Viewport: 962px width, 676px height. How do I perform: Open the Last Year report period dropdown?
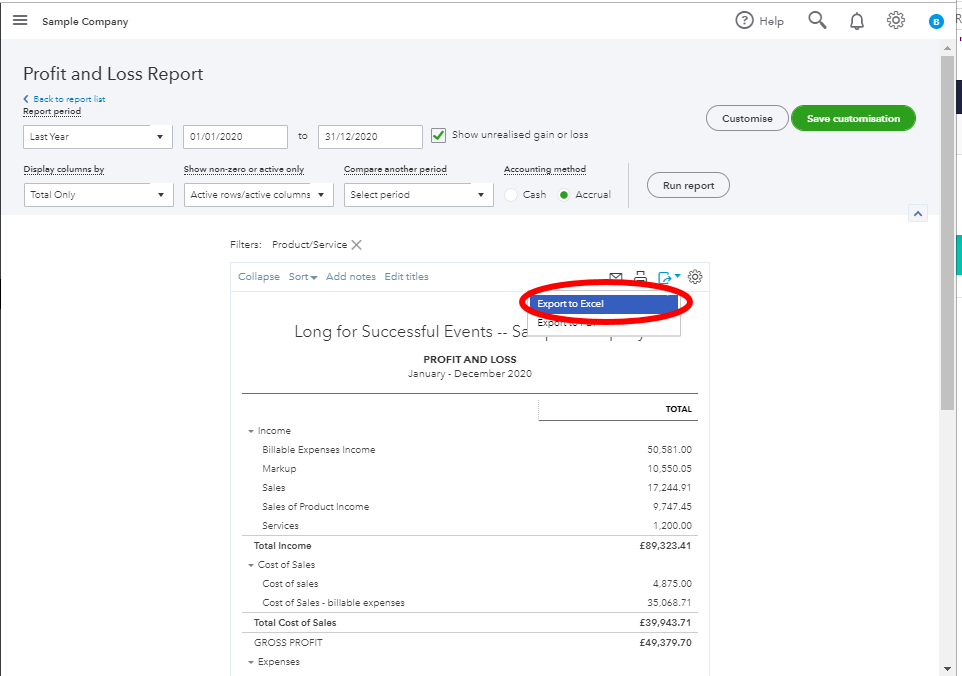pos(98,137)
